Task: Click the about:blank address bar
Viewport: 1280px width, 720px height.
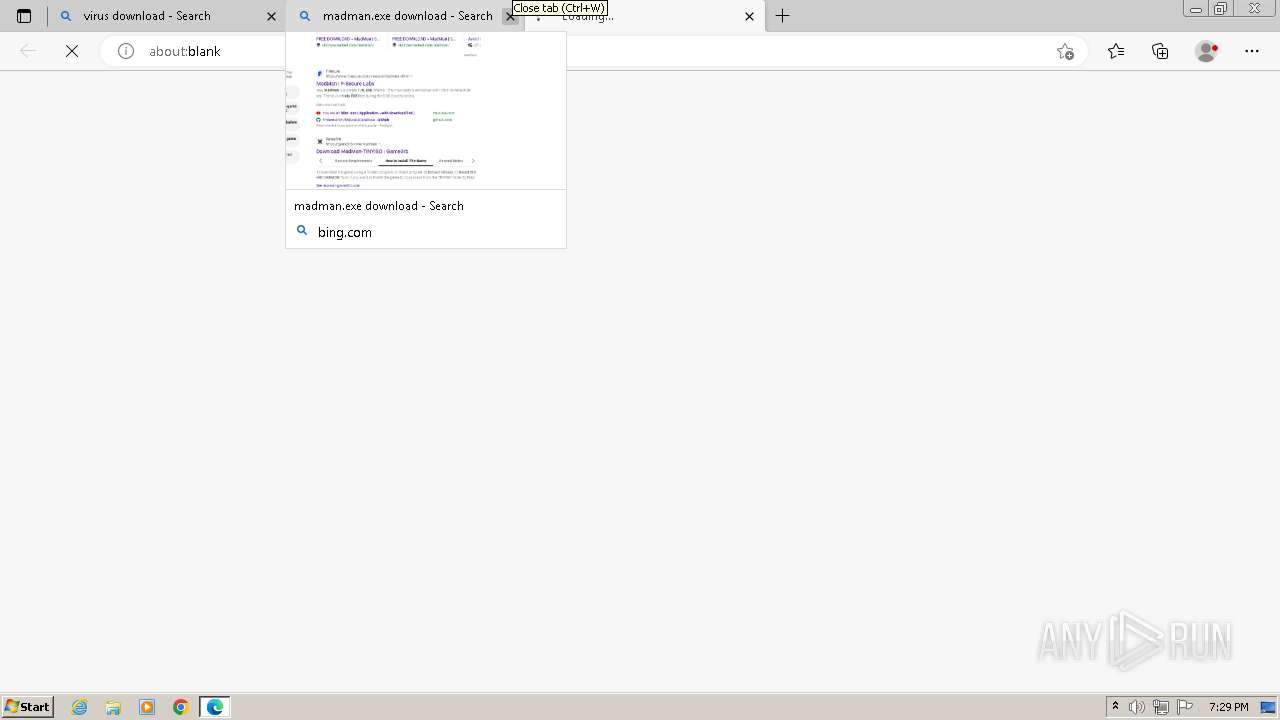Action: pos(595,51)
